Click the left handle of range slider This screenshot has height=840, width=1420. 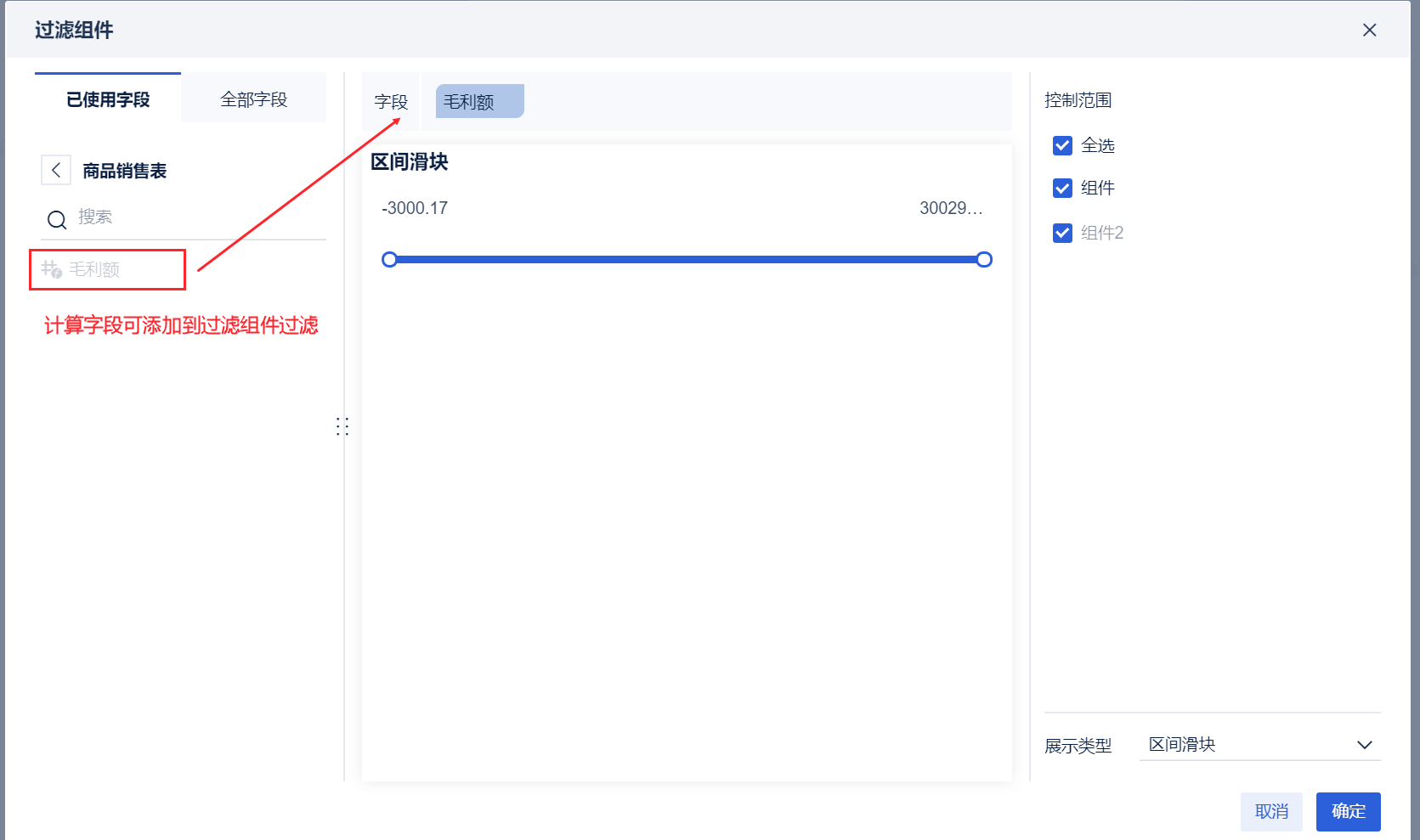(389, 260)
